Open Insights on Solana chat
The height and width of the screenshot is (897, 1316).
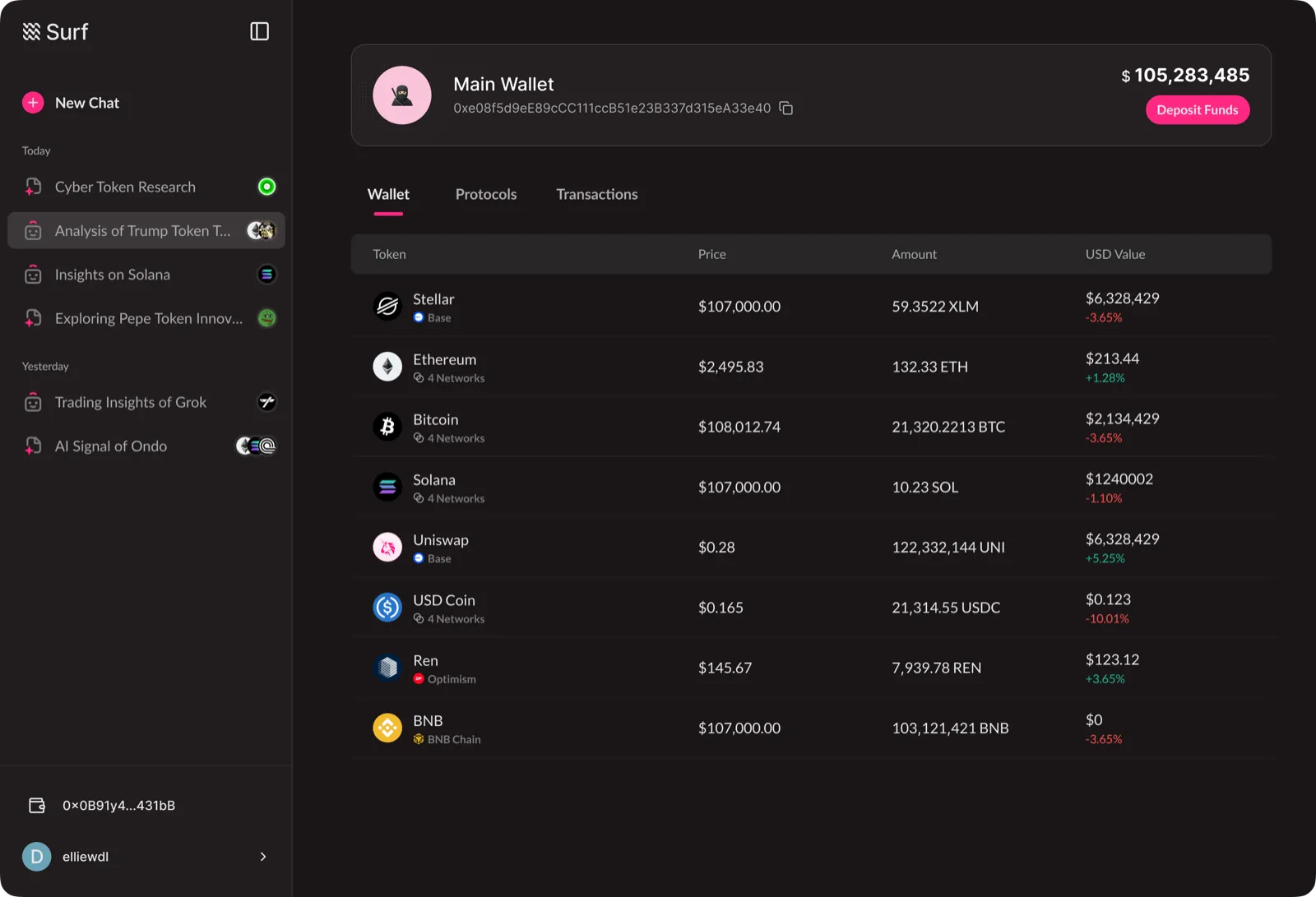(146, 275)
